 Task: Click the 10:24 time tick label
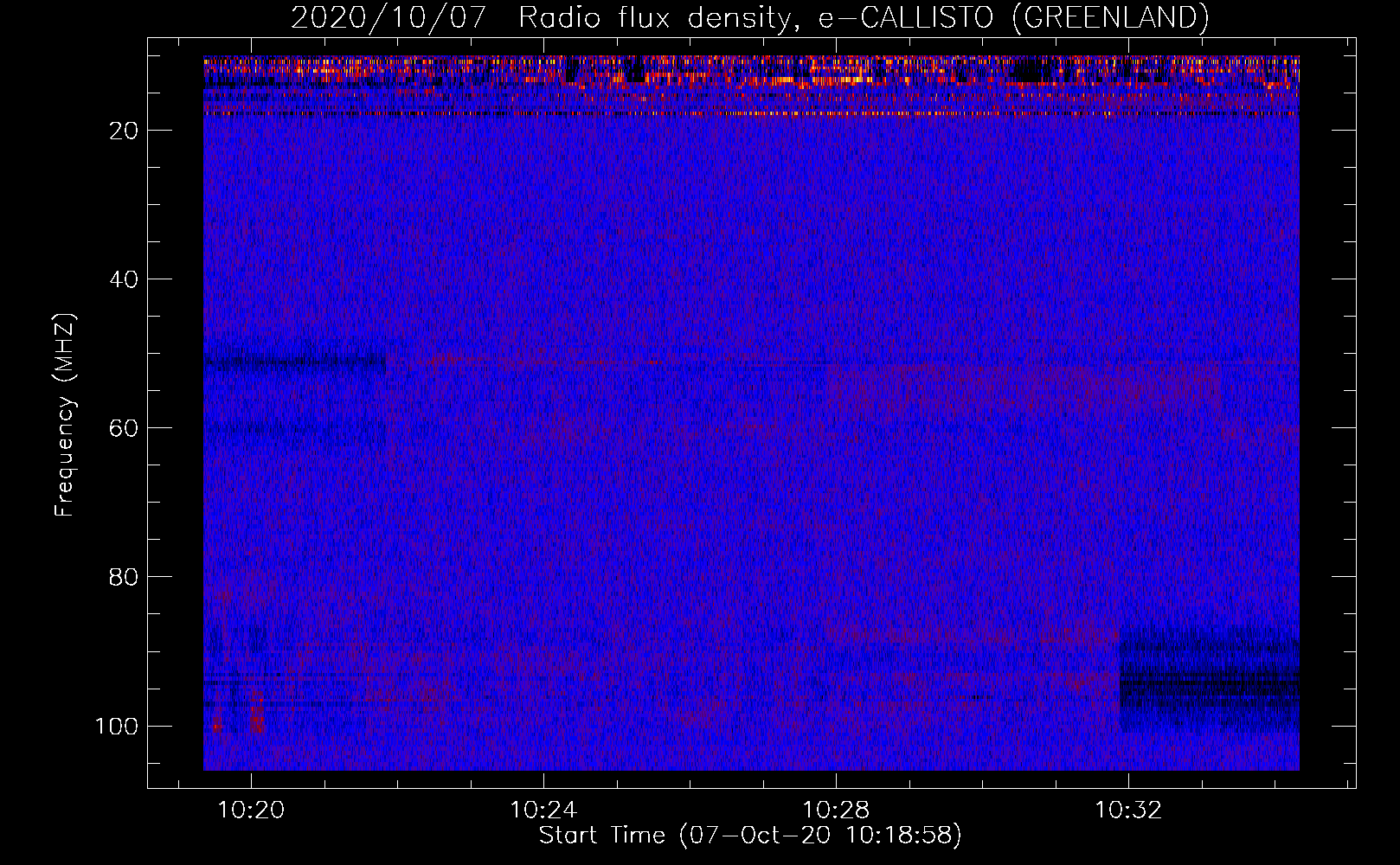coord(543,811)
